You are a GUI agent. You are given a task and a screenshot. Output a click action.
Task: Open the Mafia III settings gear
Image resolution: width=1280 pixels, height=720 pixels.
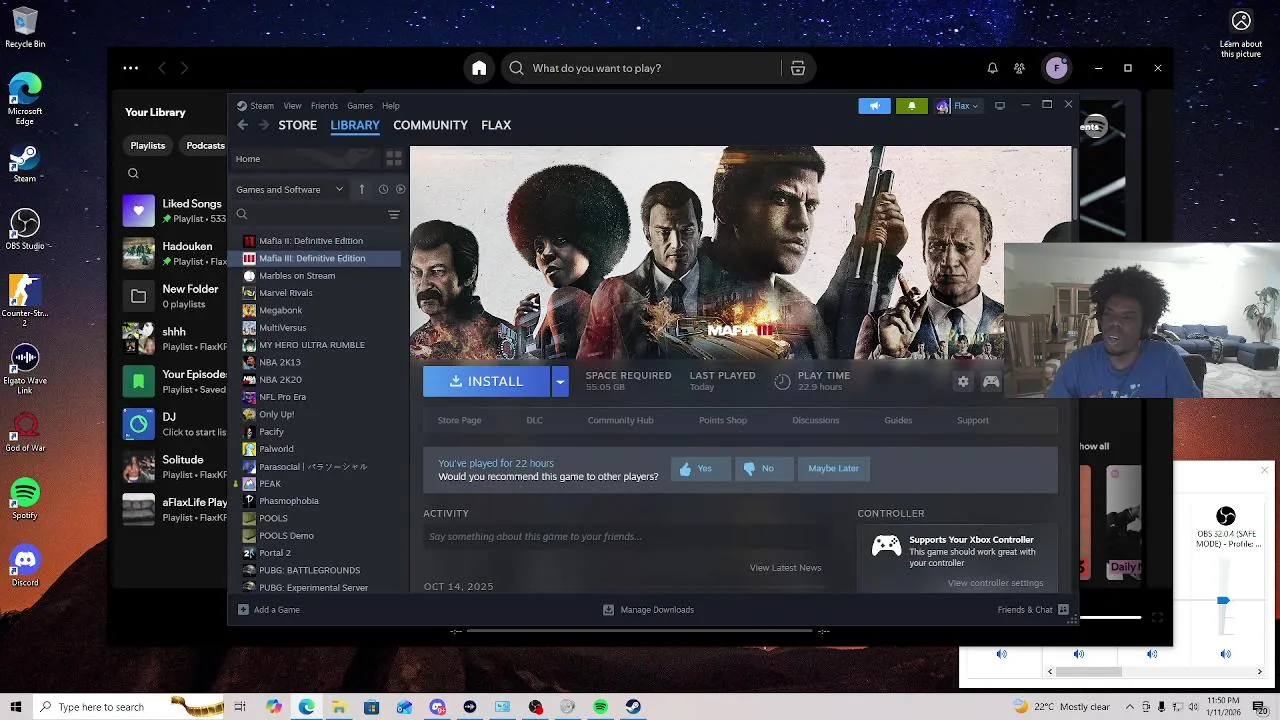(963, 381)
